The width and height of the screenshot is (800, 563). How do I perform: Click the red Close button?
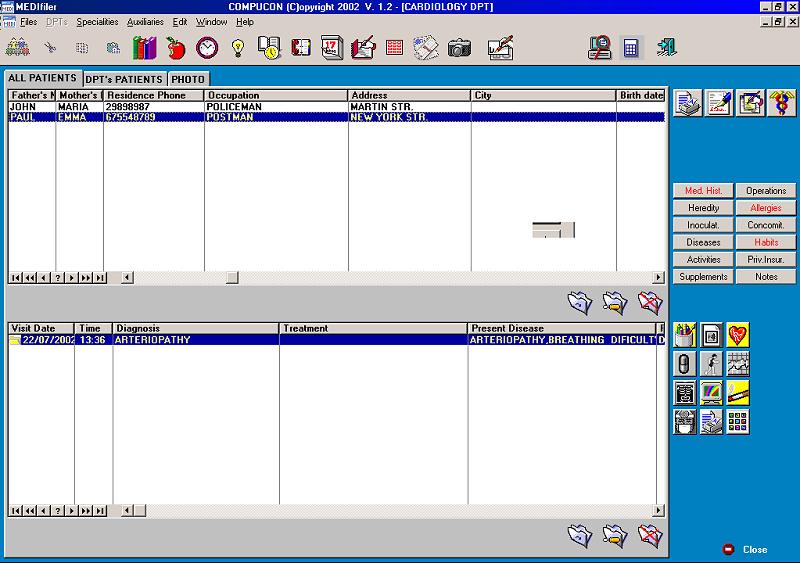click(x=745, y=550)
